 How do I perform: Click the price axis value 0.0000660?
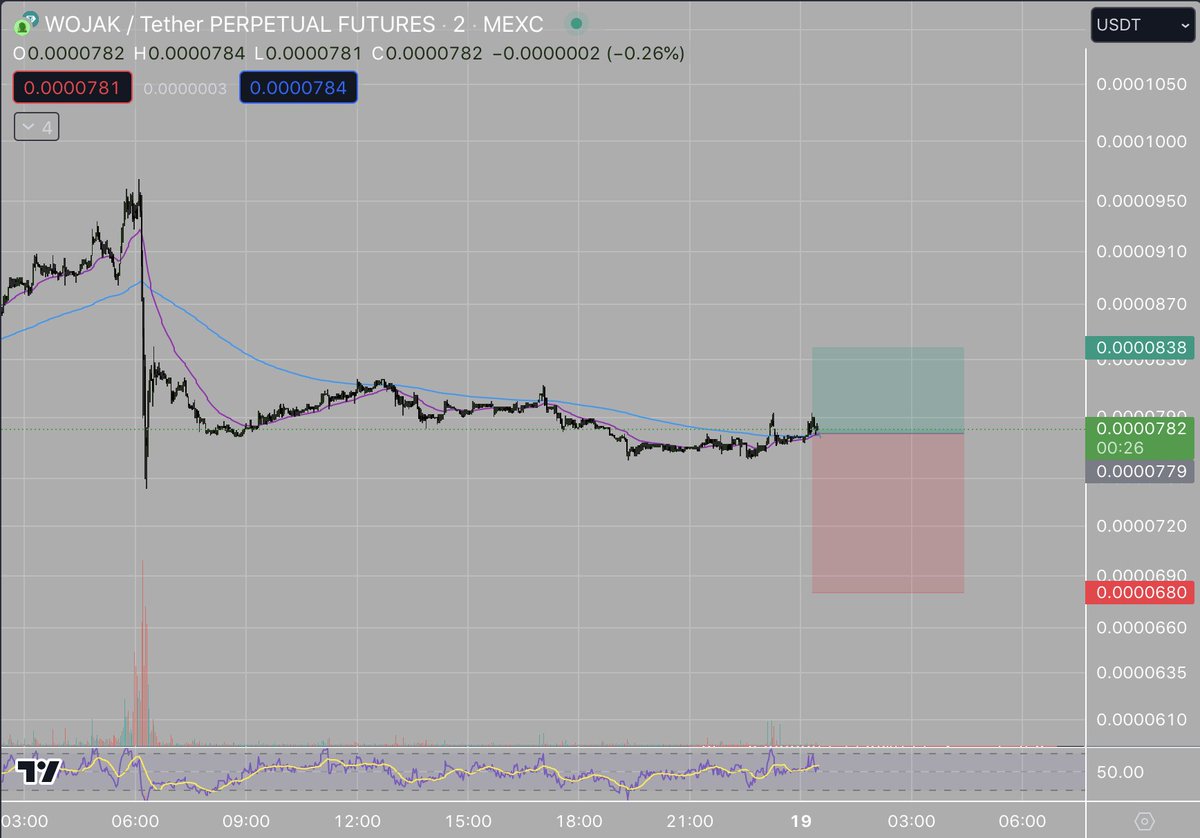(x=1141, y=628)
